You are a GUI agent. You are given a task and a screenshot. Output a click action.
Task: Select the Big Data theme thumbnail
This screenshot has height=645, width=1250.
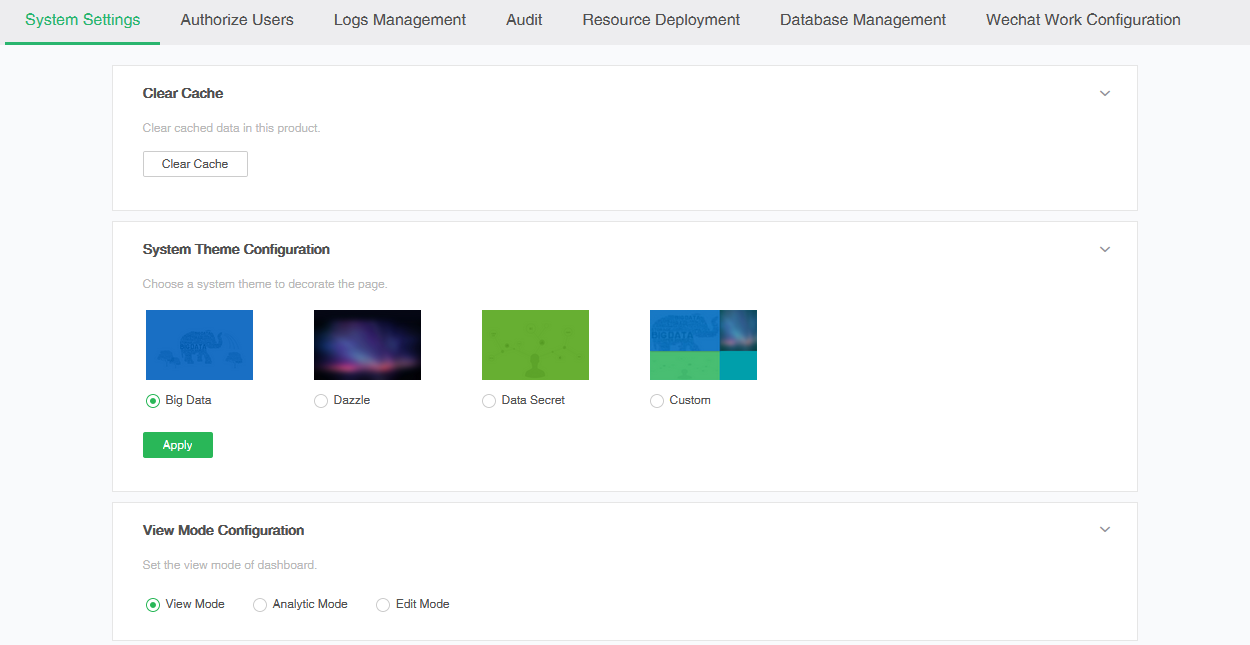(199, 345)
